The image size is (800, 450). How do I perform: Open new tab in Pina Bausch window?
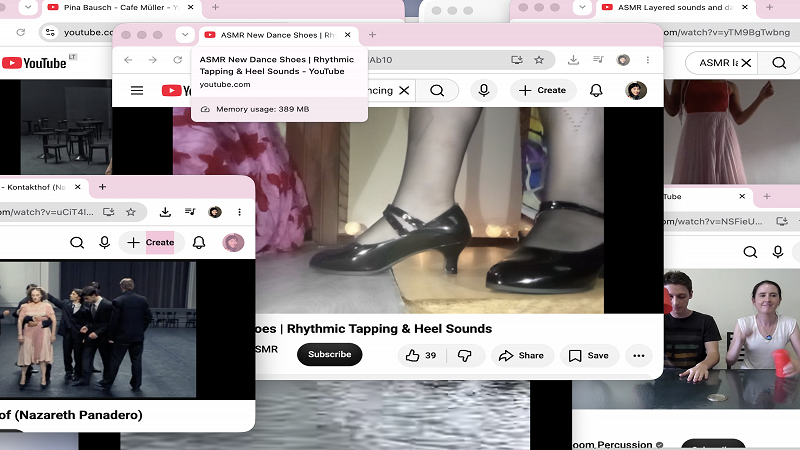pos(215,7)
